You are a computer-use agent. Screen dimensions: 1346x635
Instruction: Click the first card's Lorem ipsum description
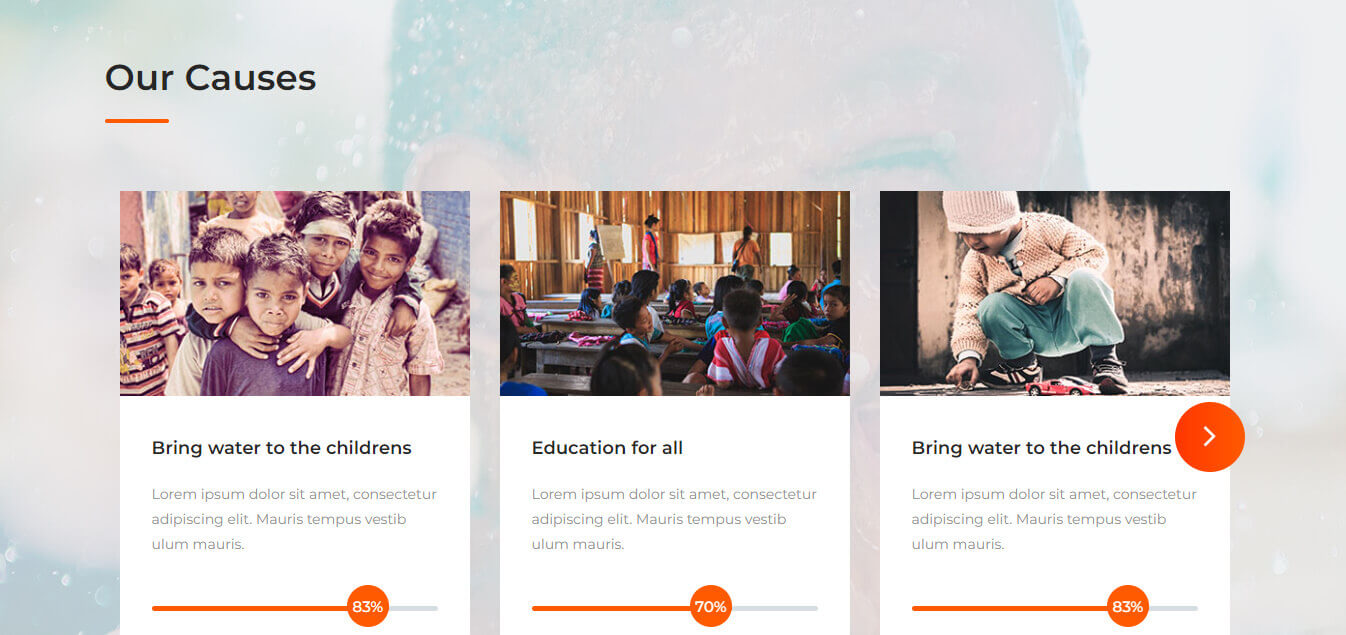tap(294, 519)
